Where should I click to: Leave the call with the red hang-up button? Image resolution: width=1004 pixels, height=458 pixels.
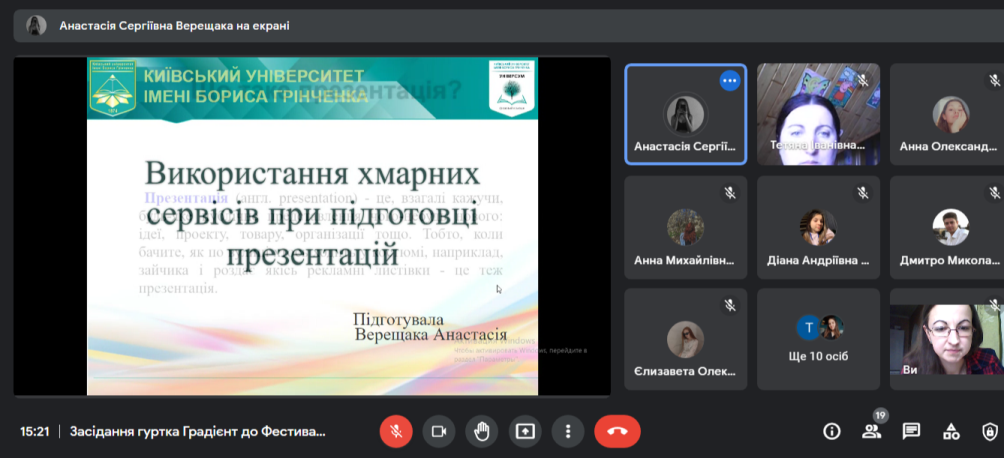(x=617, y=431)
